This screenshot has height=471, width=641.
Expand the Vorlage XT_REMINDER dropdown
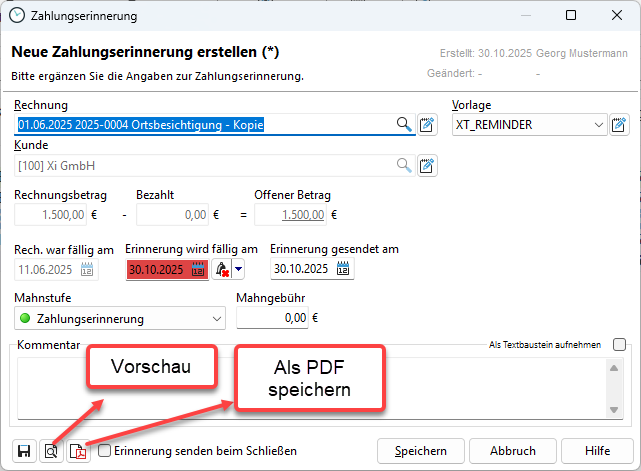(x=598, y=125)
